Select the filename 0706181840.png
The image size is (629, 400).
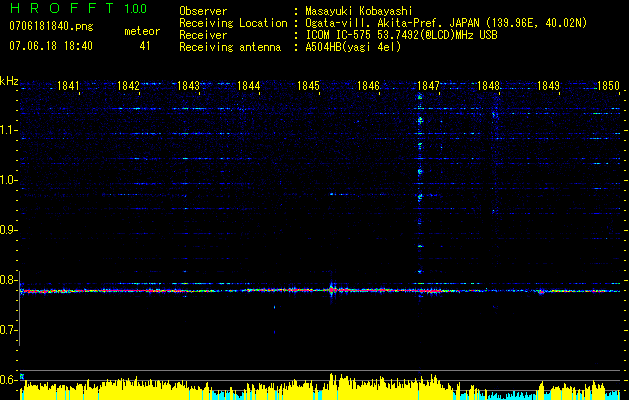pos(51,26)
